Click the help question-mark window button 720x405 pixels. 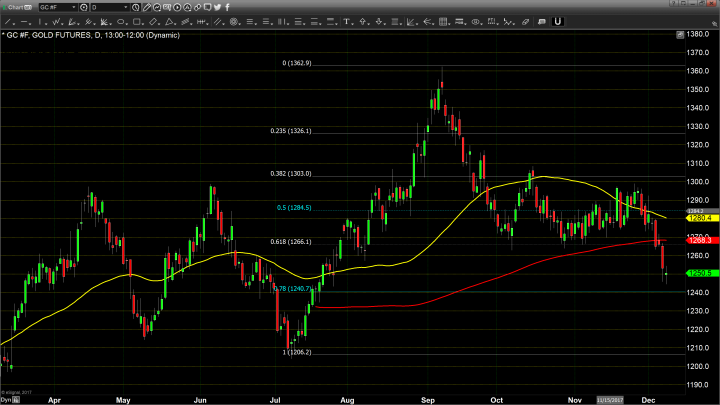click(674, 3)
